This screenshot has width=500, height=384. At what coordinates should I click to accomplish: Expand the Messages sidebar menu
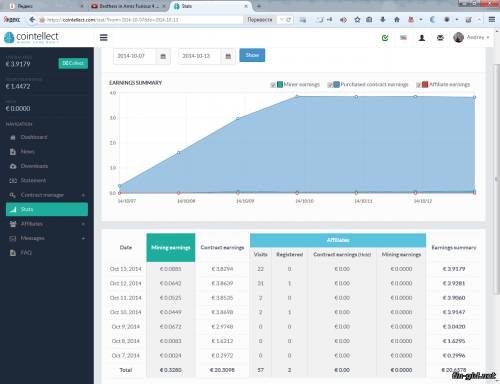47,238
